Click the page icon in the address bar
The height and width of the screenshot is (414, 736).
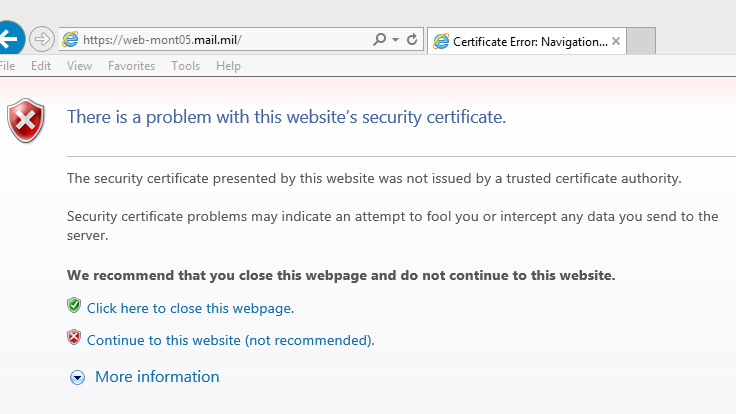point(70,40)
